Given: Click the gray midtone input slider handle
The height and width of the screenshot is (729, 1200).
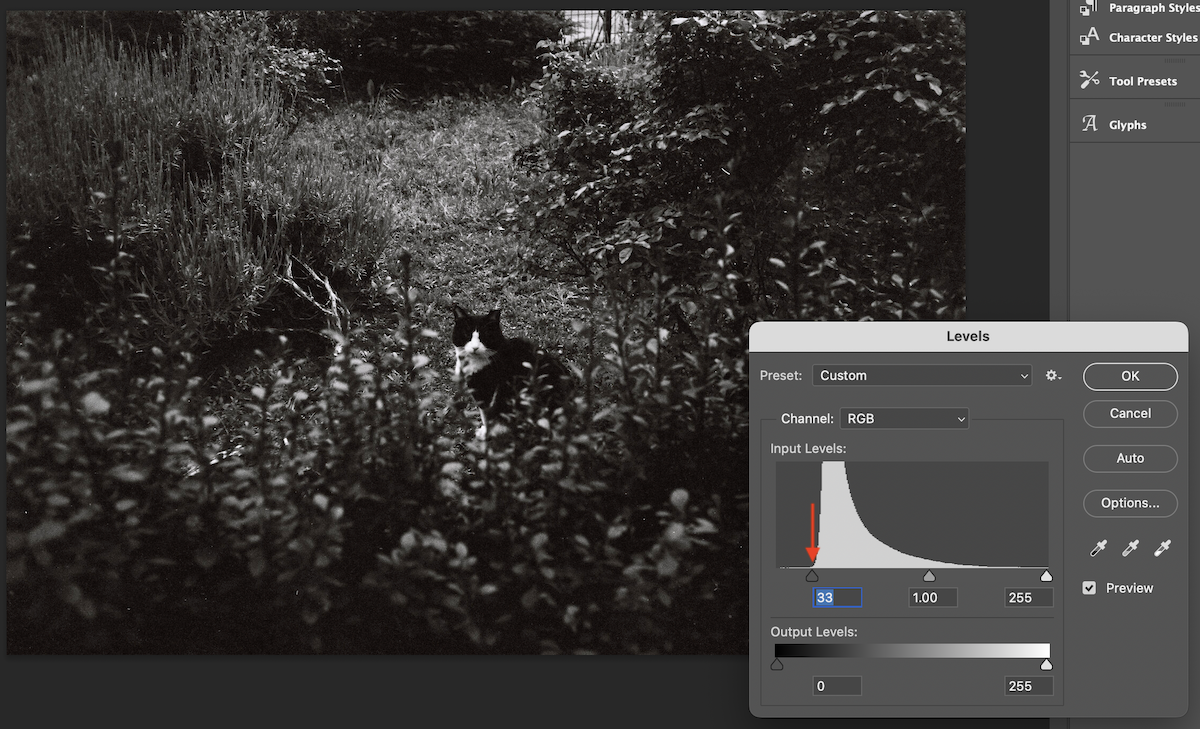Looking at the screenshot, I should pyautogui.click(x=929, y=576).
